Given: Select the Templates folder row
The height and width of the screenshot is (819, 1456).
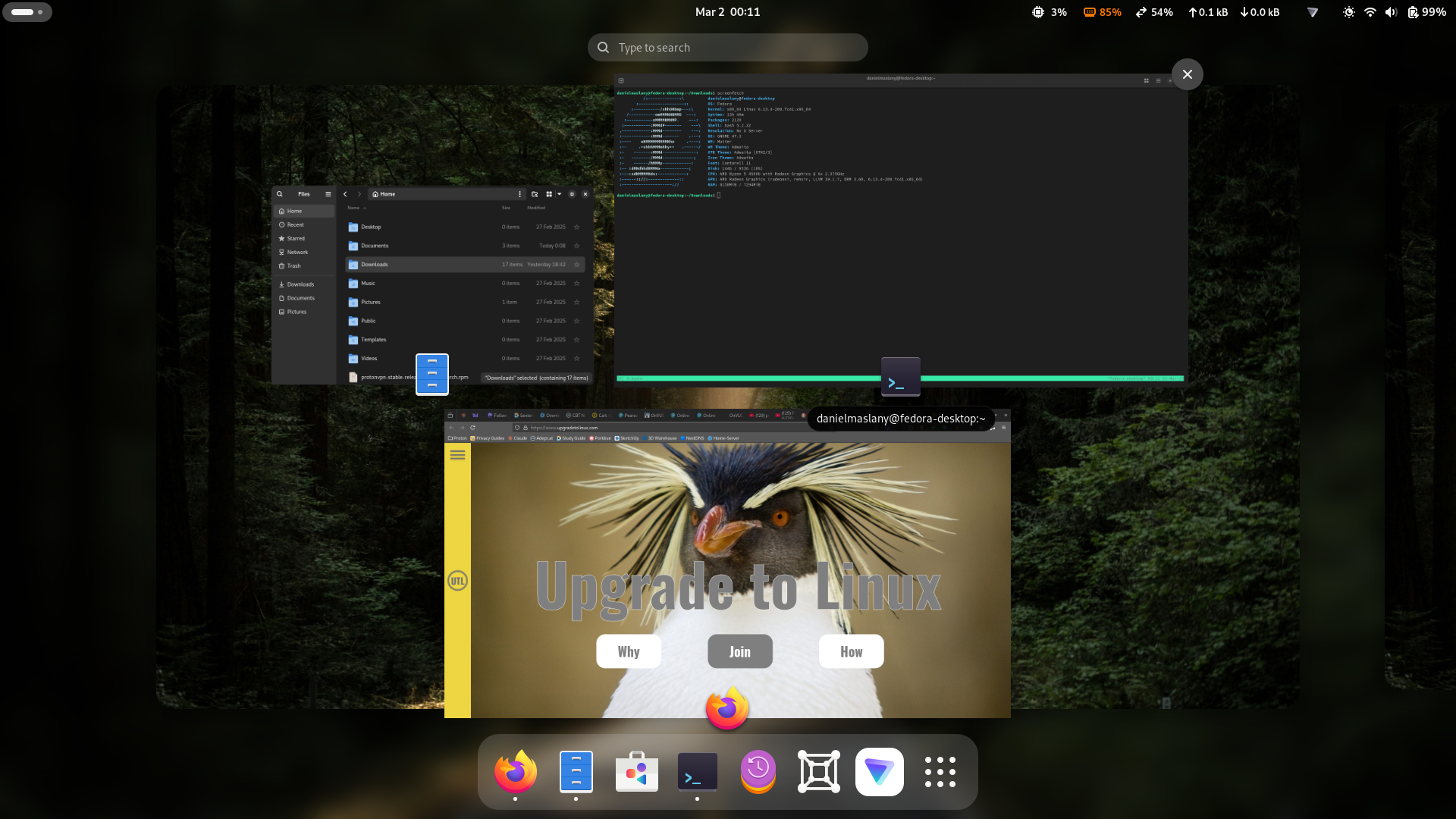Looking at the screenshot, I should pos(465,340).
